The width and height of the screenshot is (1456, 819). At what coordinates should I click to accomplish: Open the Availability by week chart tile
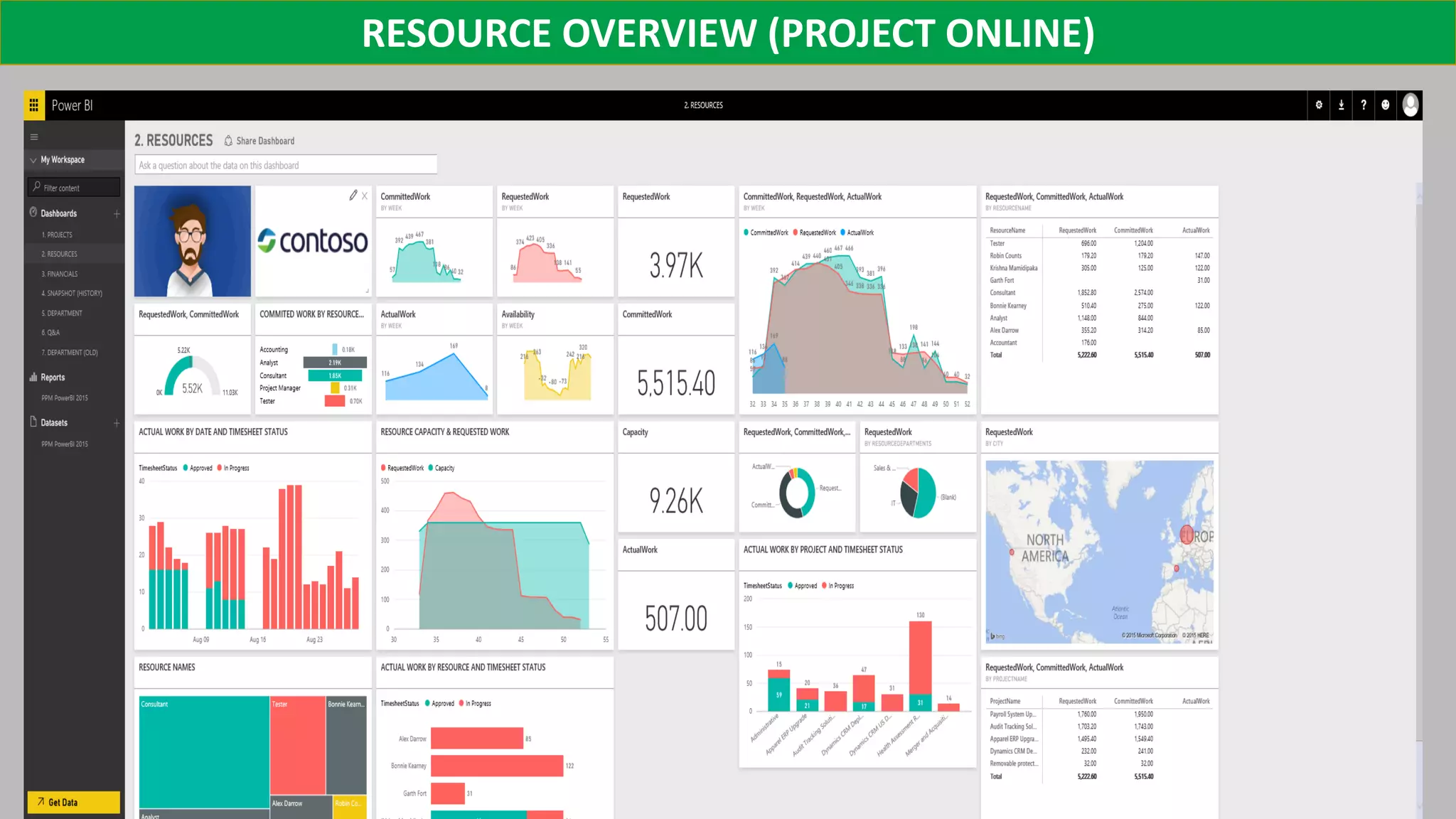[555, 359]
